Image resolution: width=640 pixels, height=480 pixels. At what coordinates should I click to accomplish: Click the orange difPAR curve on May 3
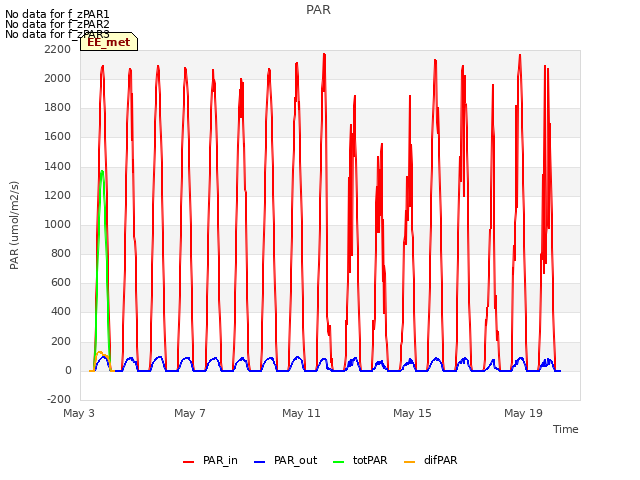(x=99, y=352)
